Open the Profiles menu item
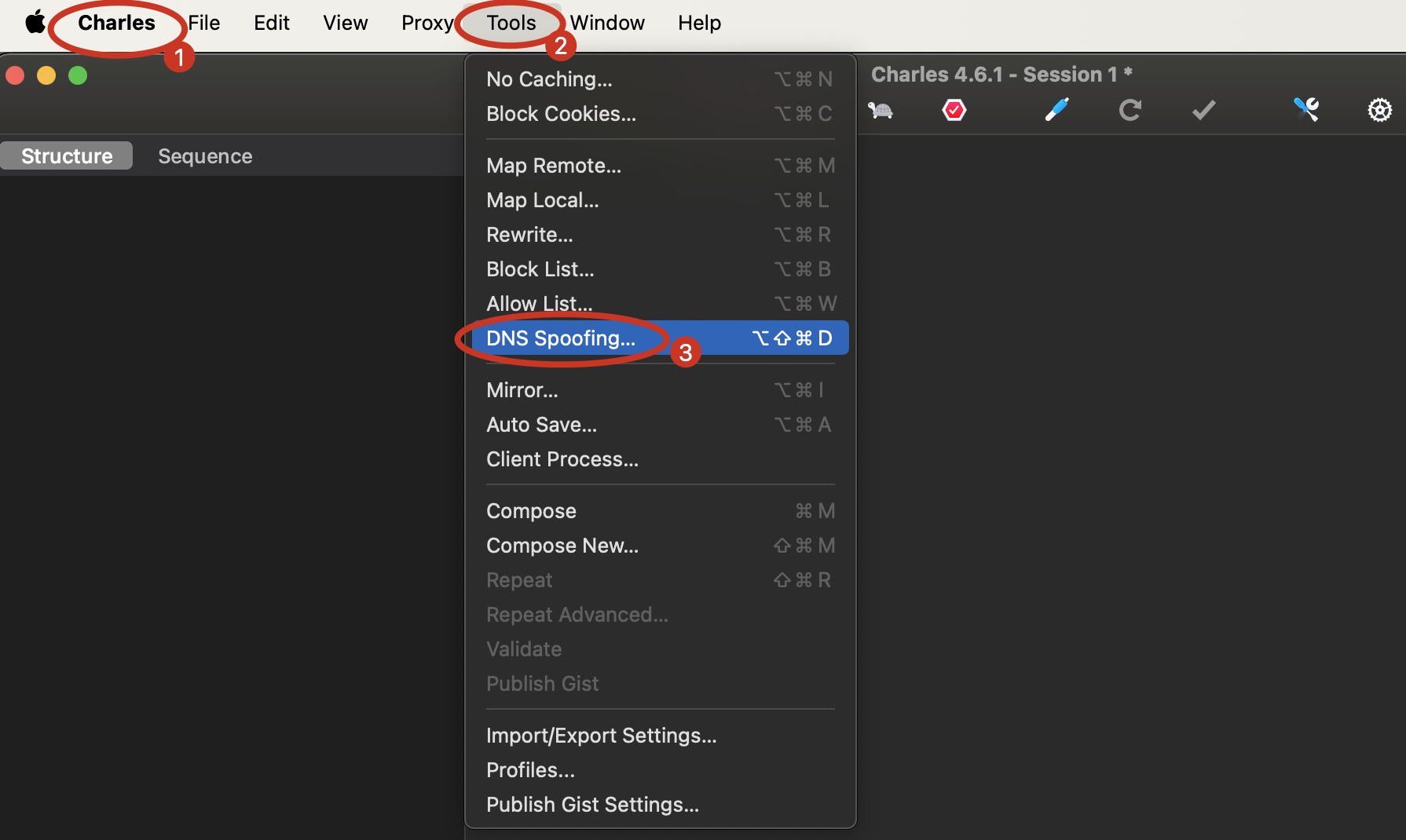Viewport: 1406px width, 840px height. click(x=660, y=770)
